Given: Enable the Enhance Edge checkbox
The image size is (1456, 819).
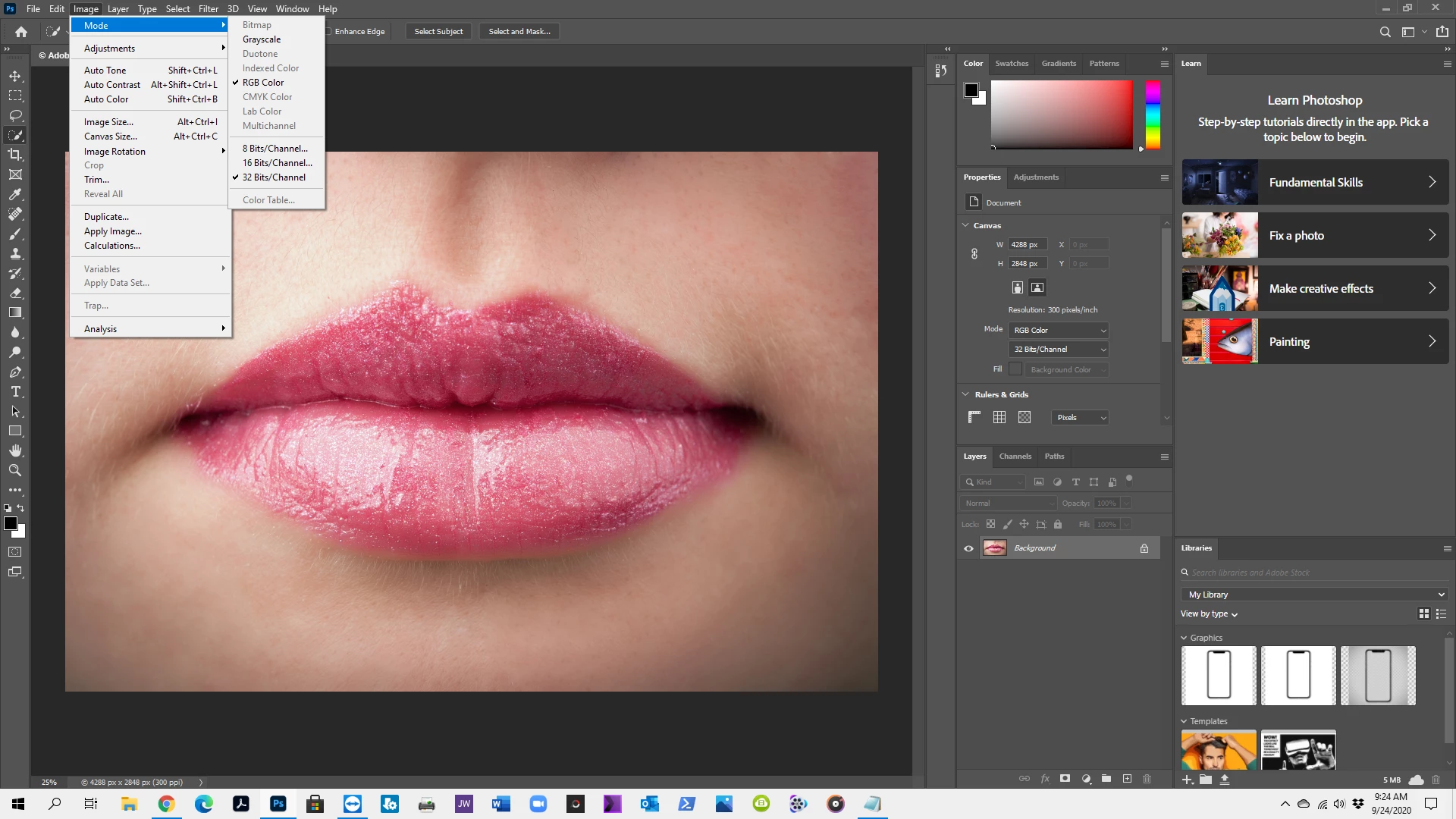Looking at the screenshot, I should click(328, 32).
